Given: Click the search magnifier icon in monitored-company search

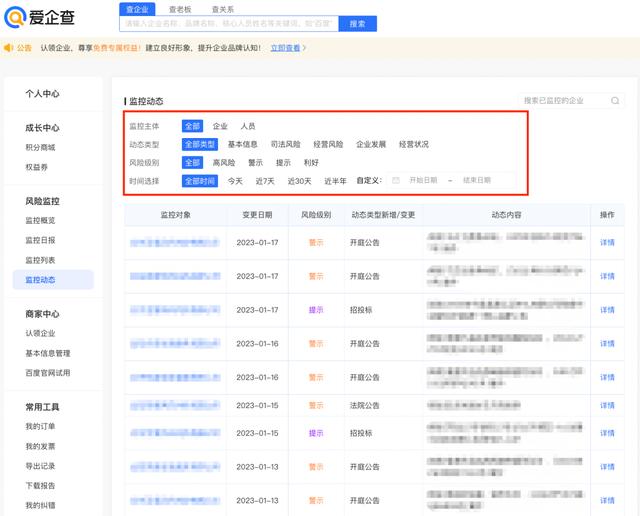Looking at the screenshot, I should point(615,101).
